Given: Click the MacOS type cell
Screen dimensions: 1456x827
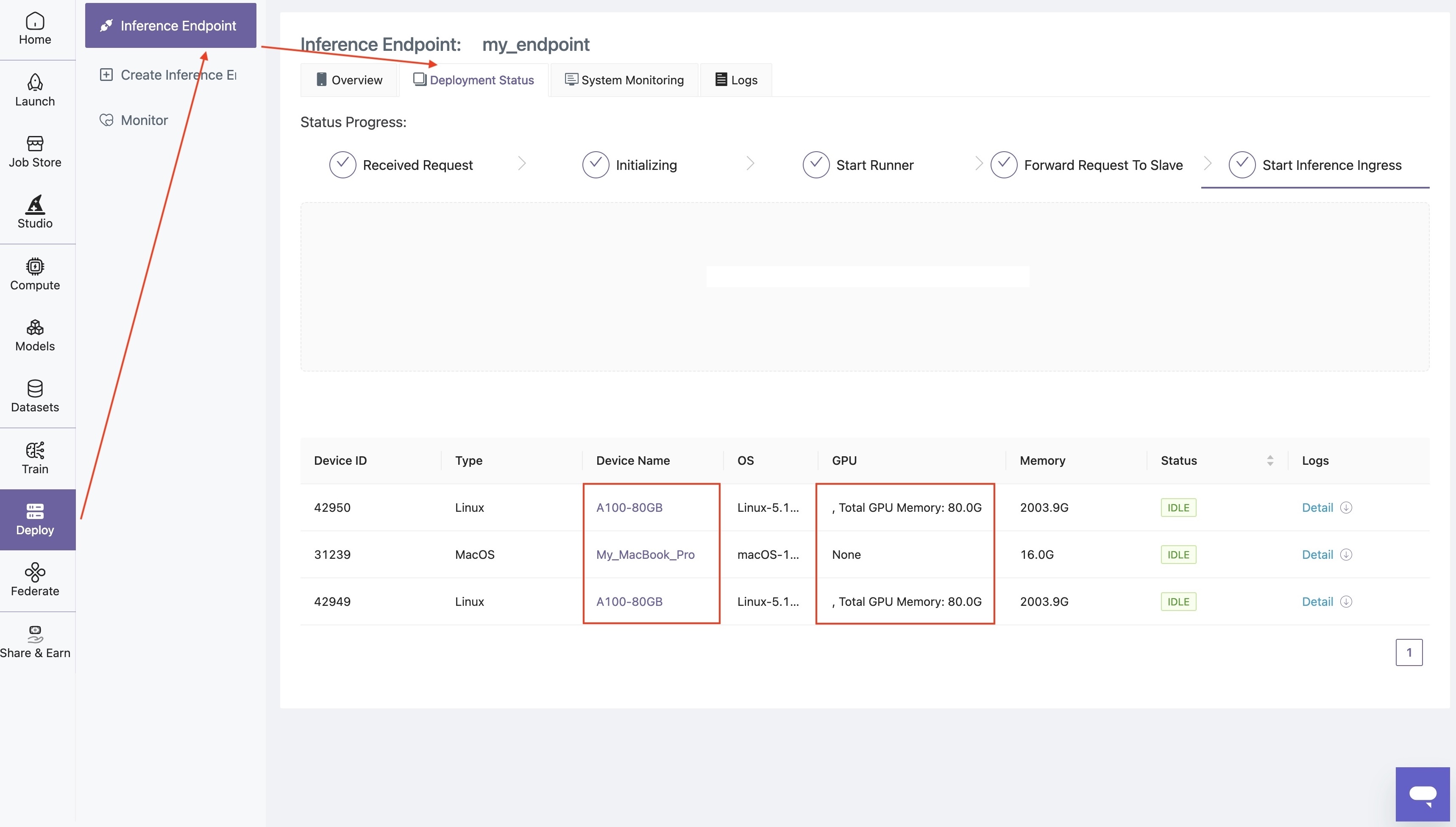Looking at the screenshot, I should [x=474, y=554].
